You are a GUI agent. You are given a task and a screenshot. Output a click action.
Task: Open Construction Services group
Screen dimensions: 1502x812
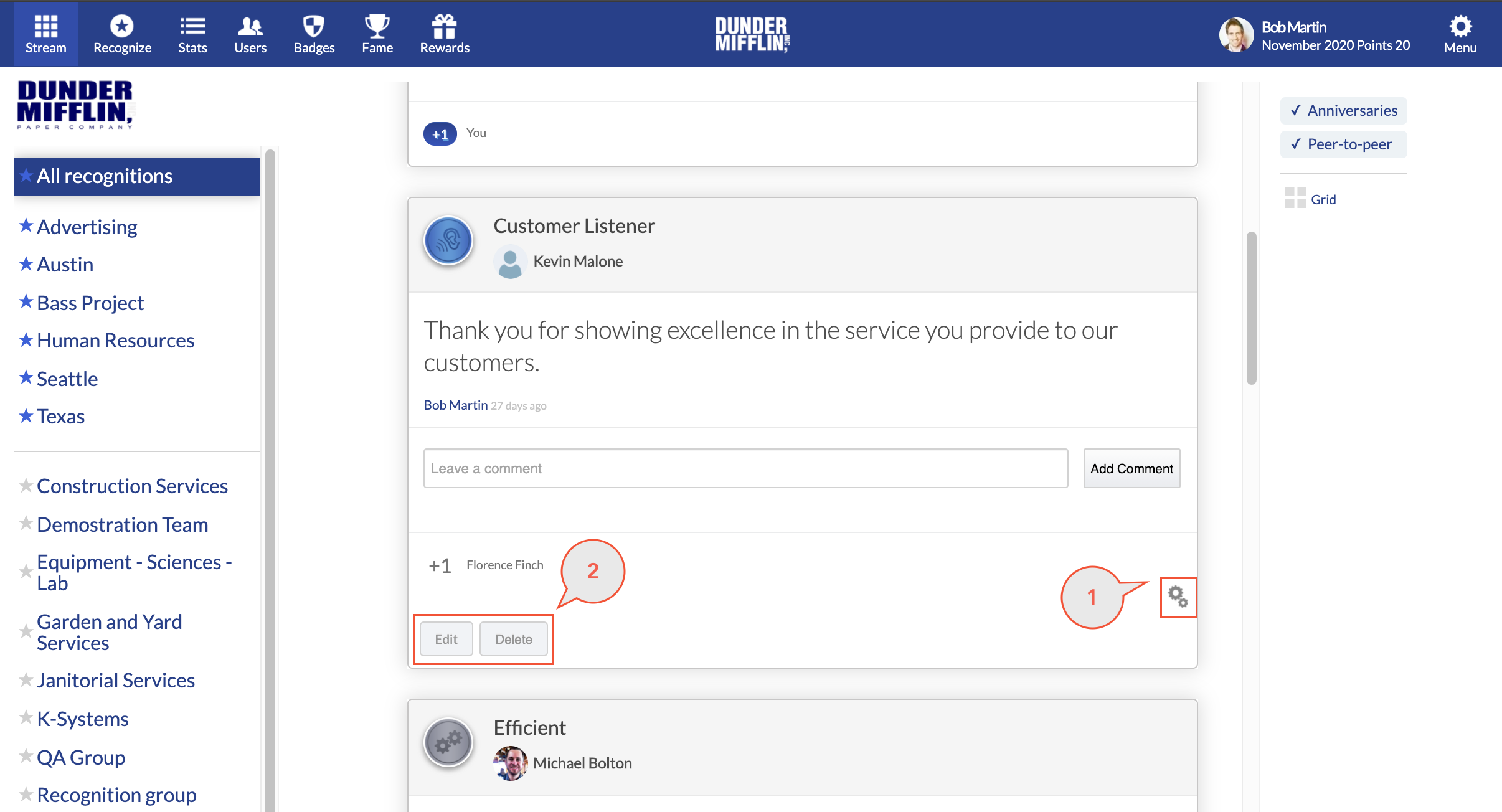click(x=133, y=486)
